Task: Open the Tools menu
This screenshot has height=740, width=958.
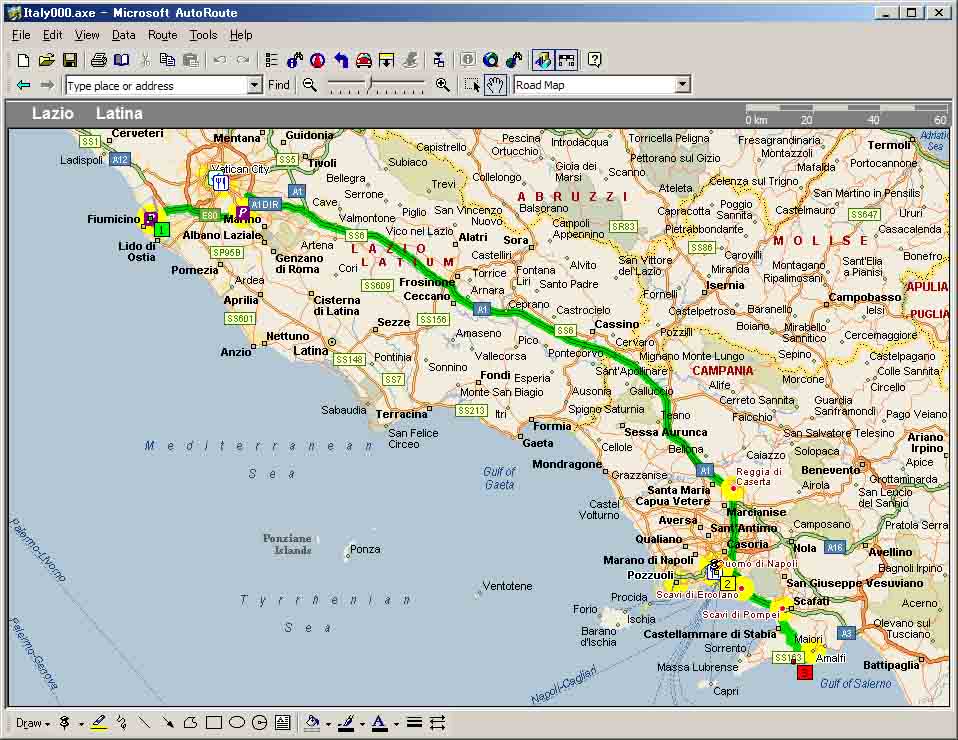Action: point(203,35)
